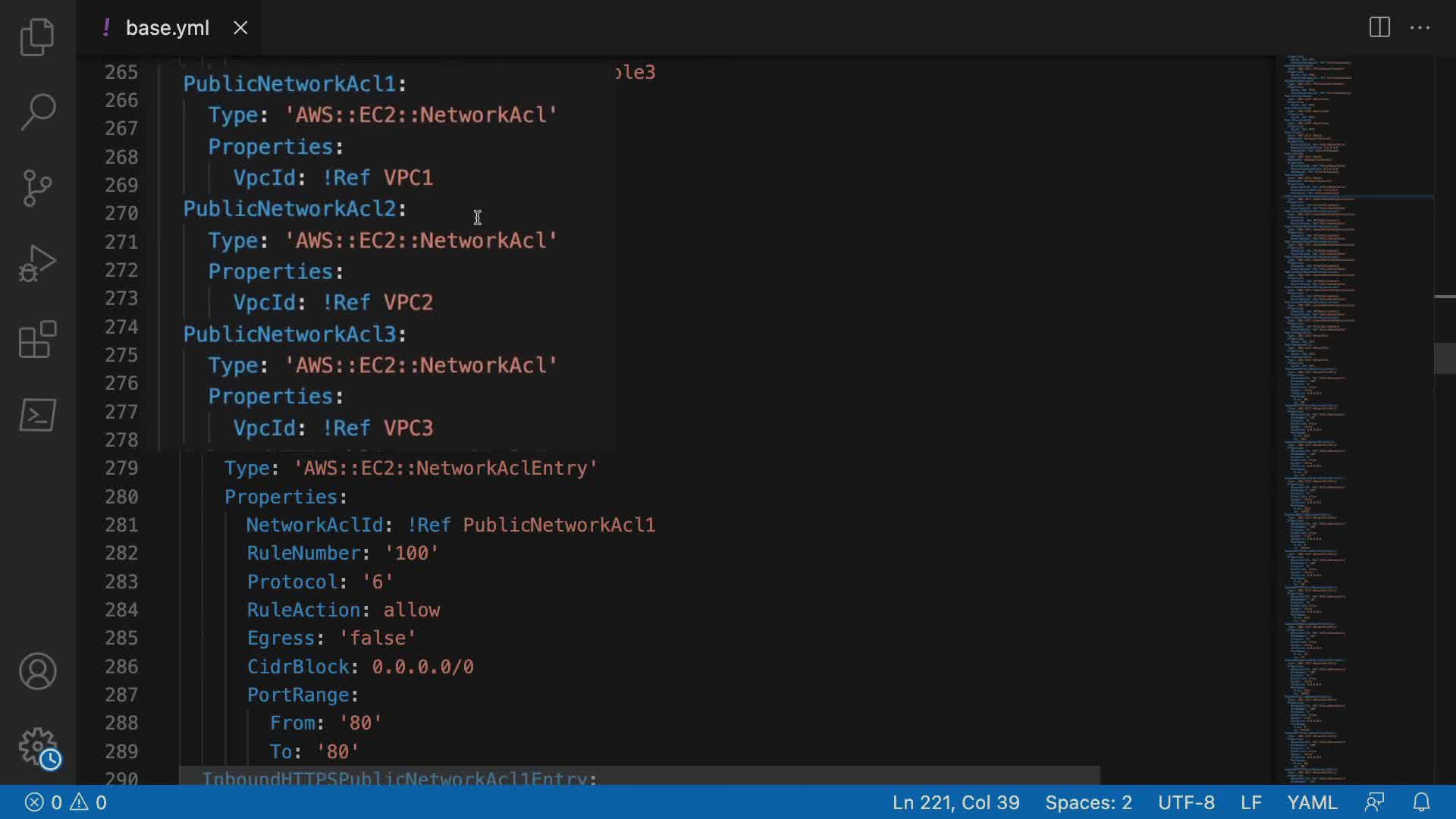Change indentation via Spaces: 2
The width and height of the screenshot is (1456, 819).
1088,802
